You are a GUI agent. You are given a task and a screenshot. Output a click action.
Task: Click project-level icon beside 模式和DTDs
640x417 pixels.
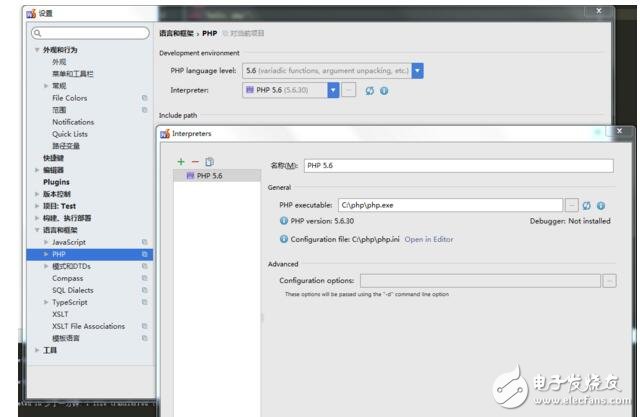click(144, 266)
